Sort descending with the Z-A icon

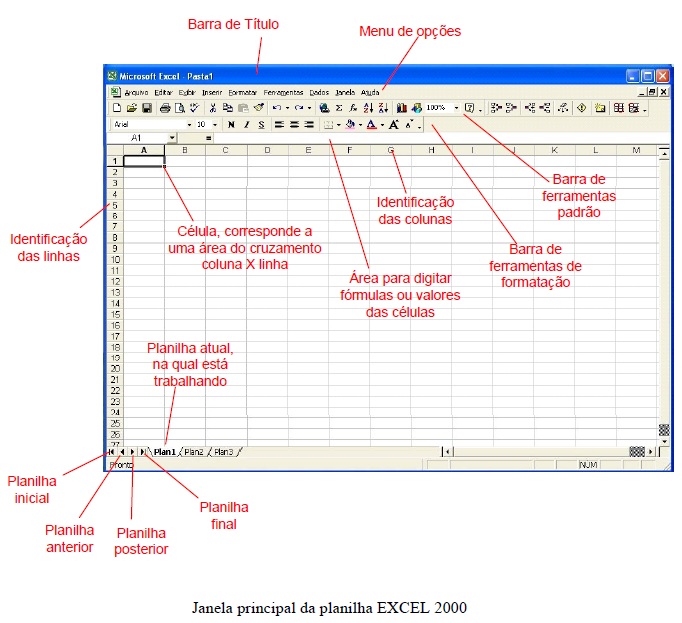pyautogui.click(x=383, y=108)
